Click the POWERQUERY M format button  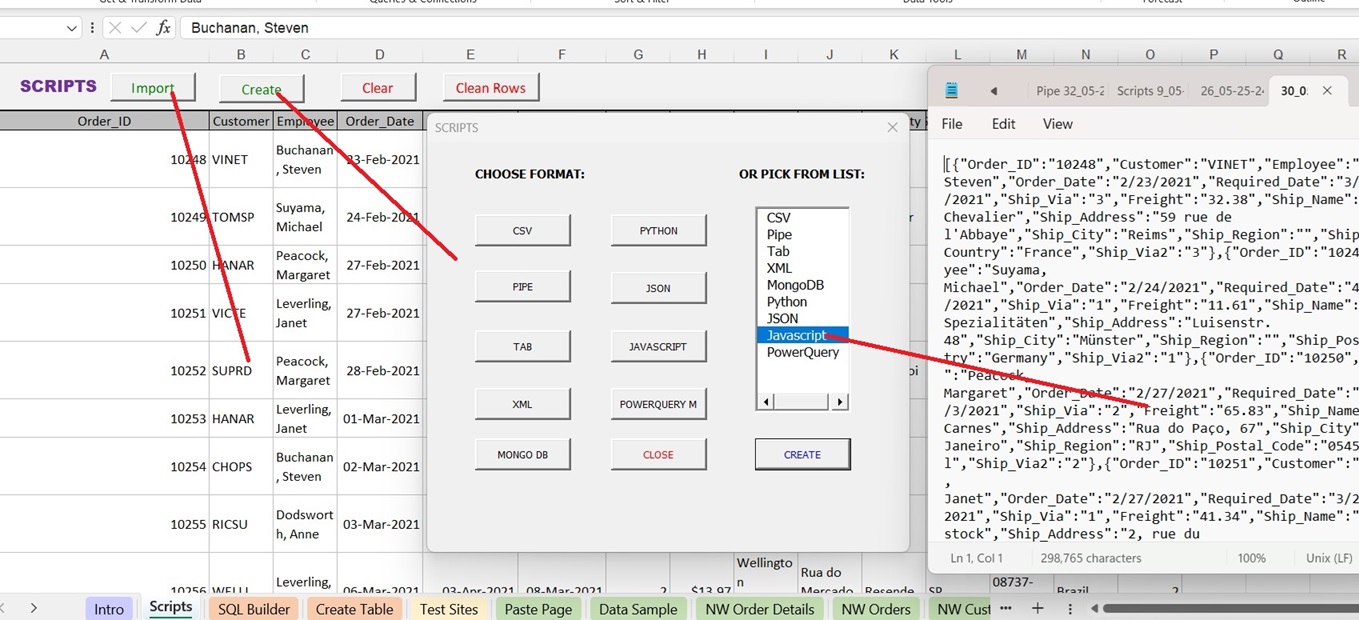658,404
